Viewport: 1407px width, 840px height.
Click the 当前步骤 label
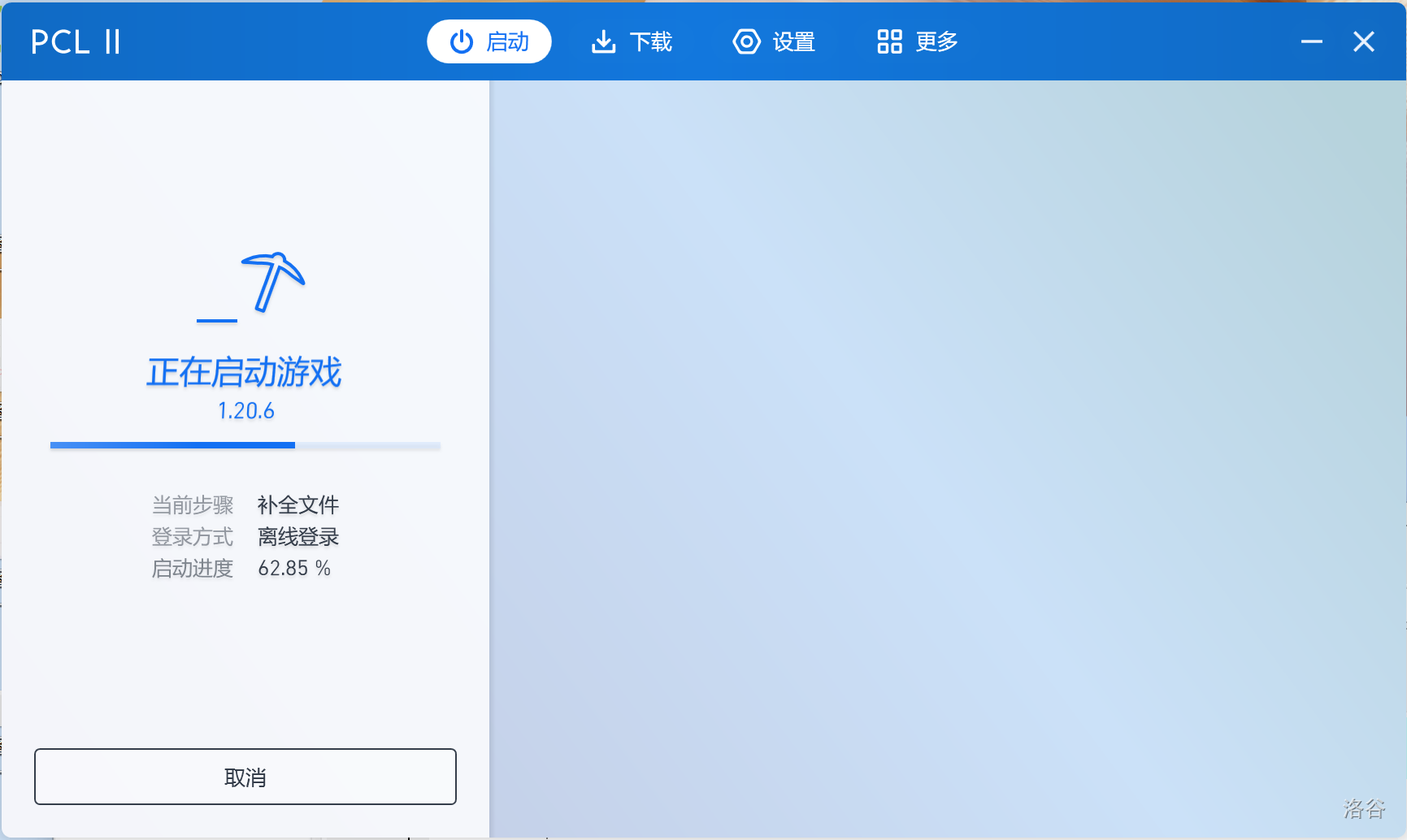[193, 505]
